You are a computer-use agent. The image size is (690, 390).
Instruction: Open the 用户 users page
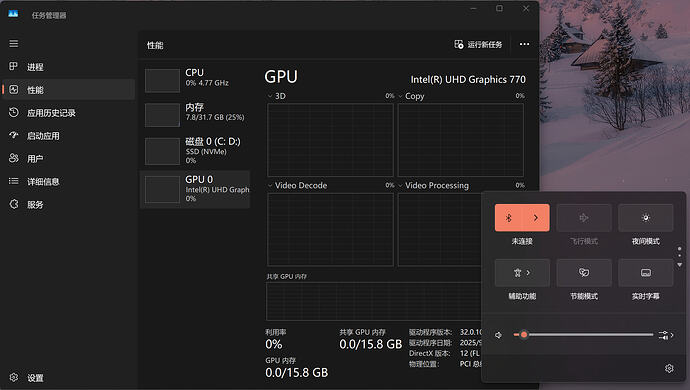[68, 158]
